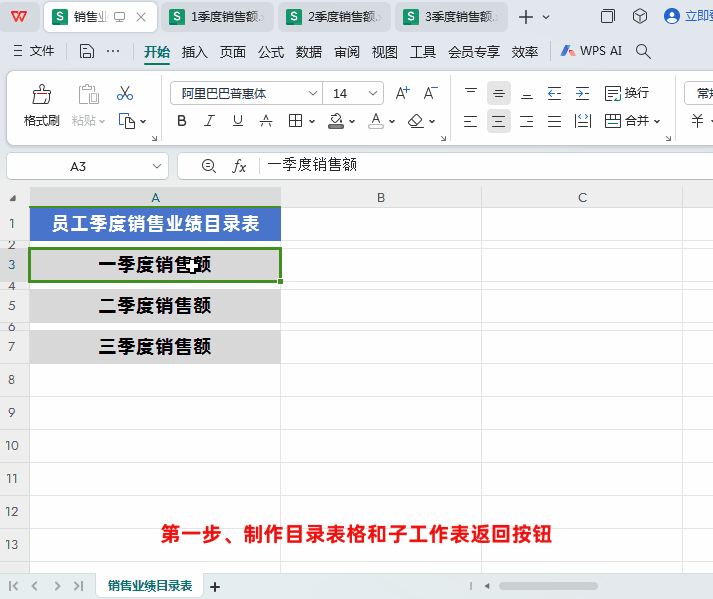The width and height of the screenshot is (713, 599).
Task: Select cell containing 二季度销售额
Action: [155, 306]
